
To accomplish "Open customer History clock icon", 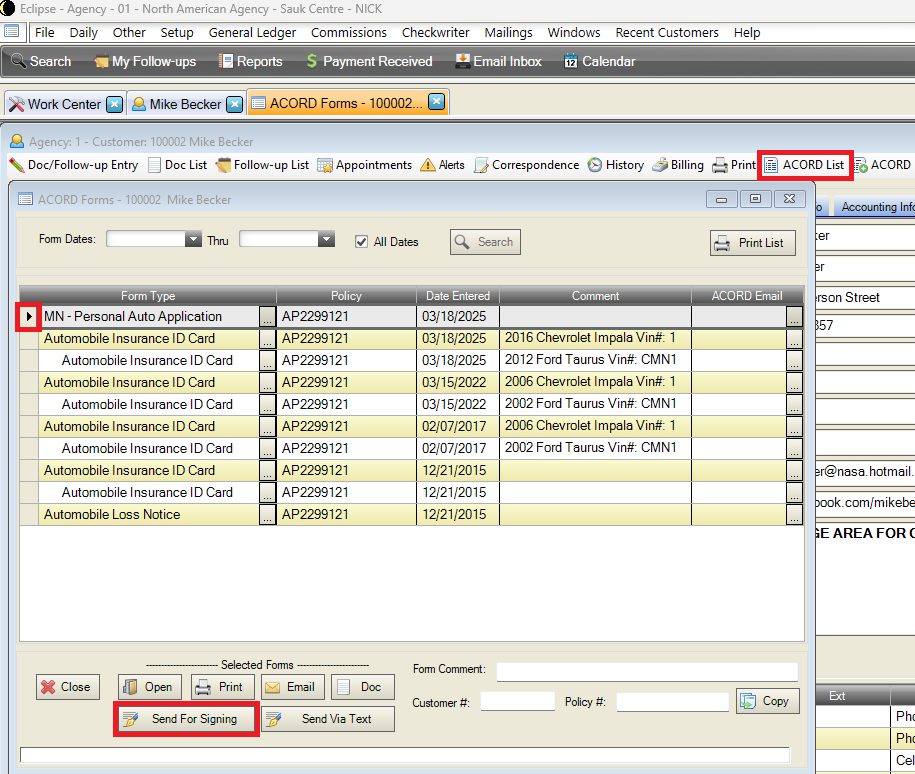I will [x=595, y=165].
